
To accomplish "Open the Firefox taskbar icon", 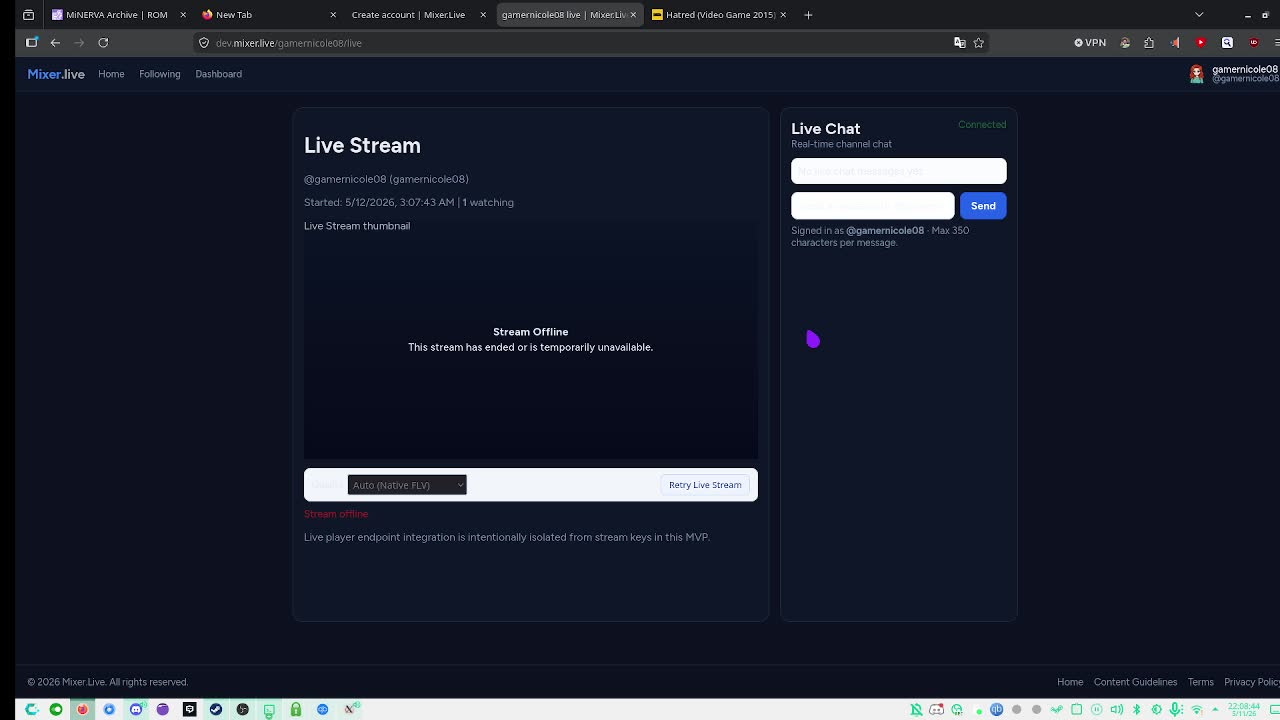I will (x=83, y=710).
